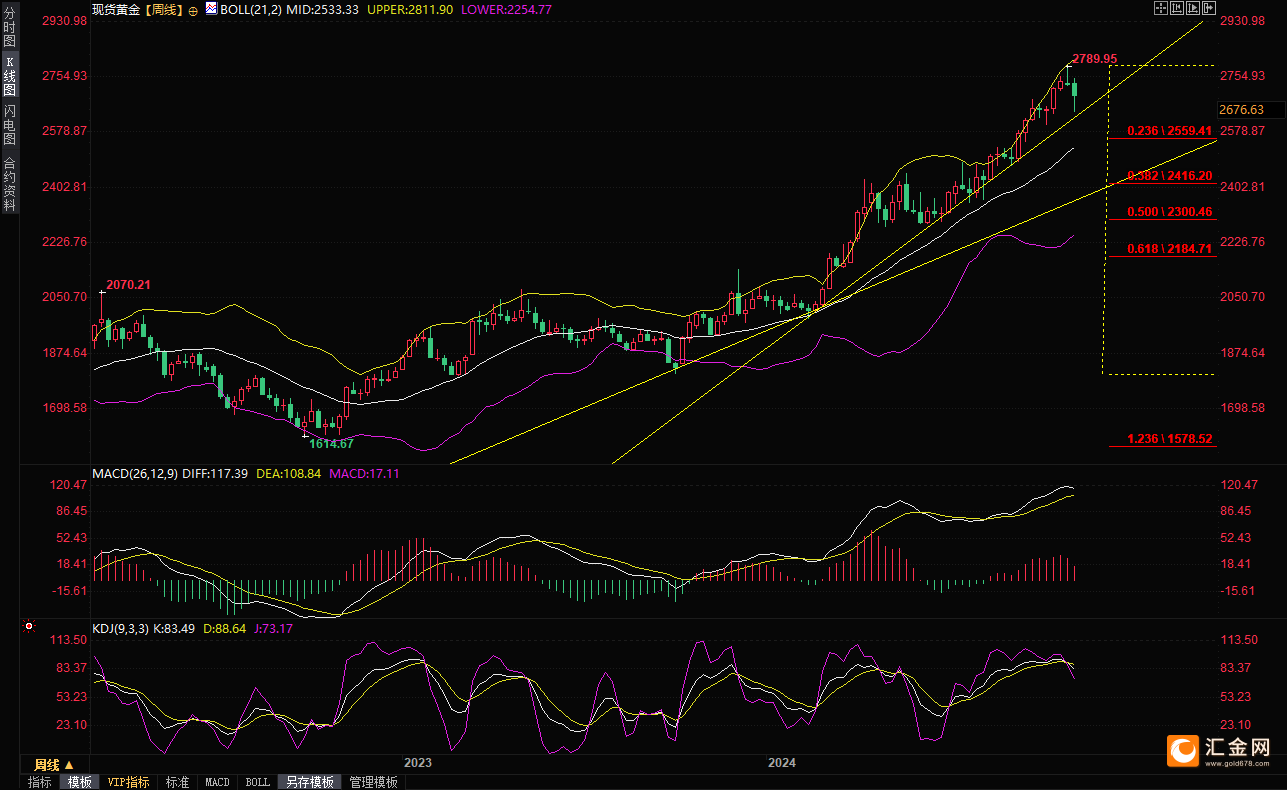Click the MID:2533.33 value

322,9
